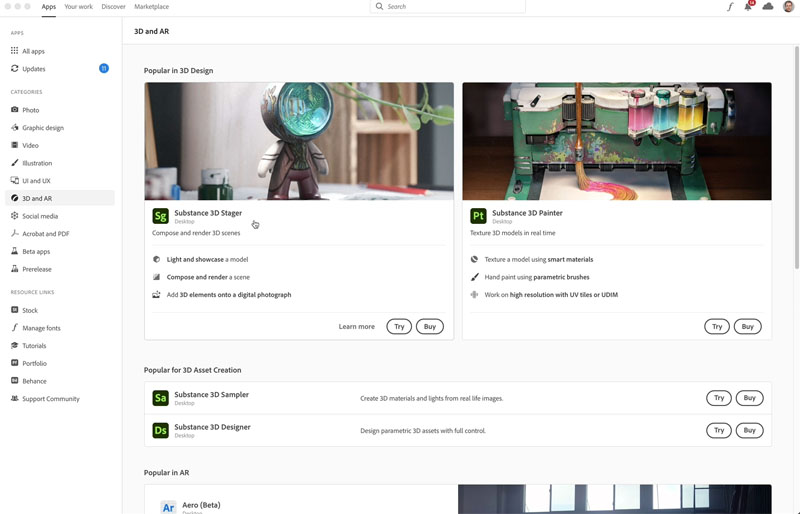This screenshot has height=514, width=800.
Task: Click the Substance 3D Painter hero image
Action: pos(617,141)
